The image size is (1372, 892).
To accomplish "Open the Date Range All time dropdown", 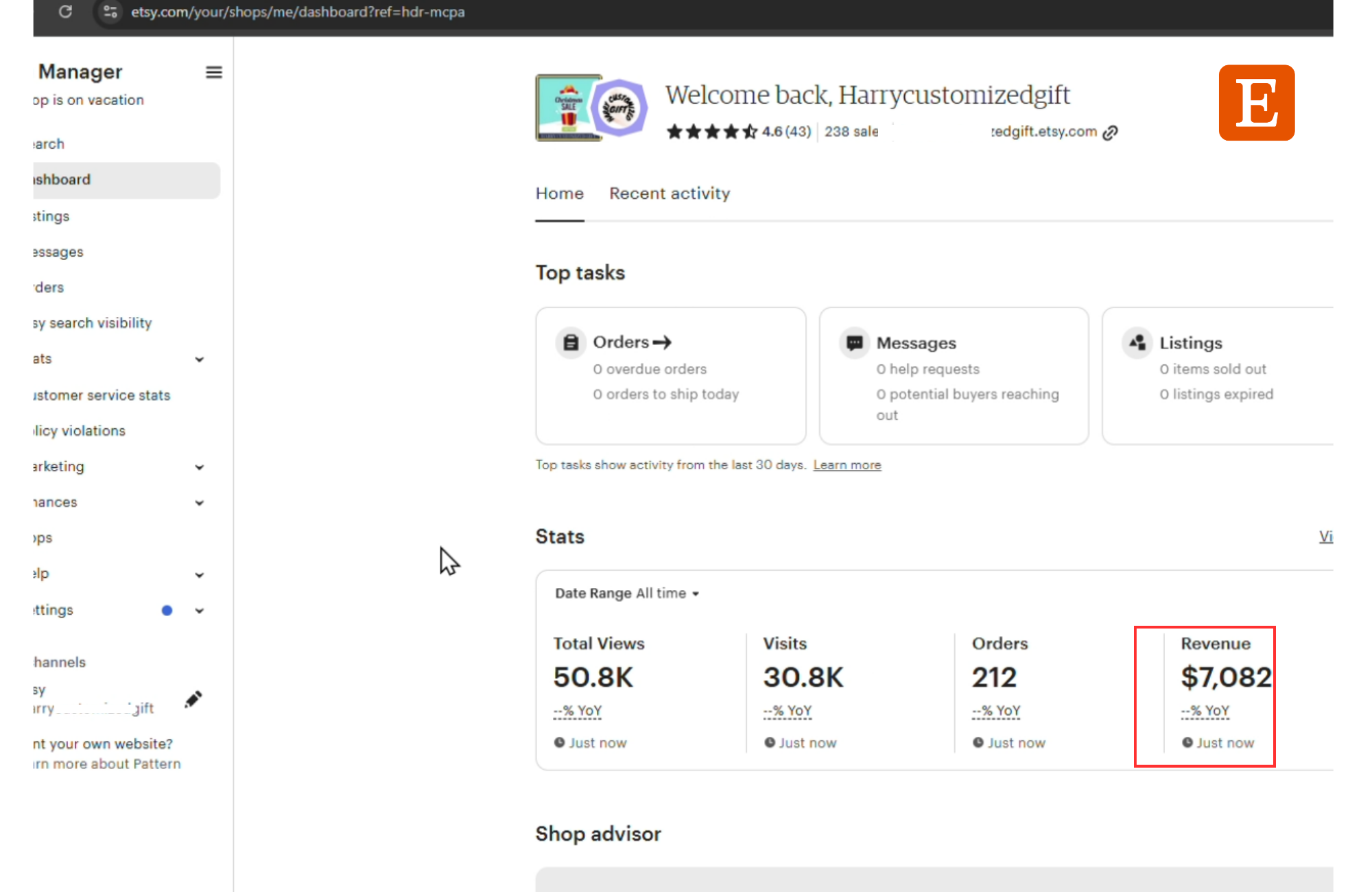I will point(628,594).
